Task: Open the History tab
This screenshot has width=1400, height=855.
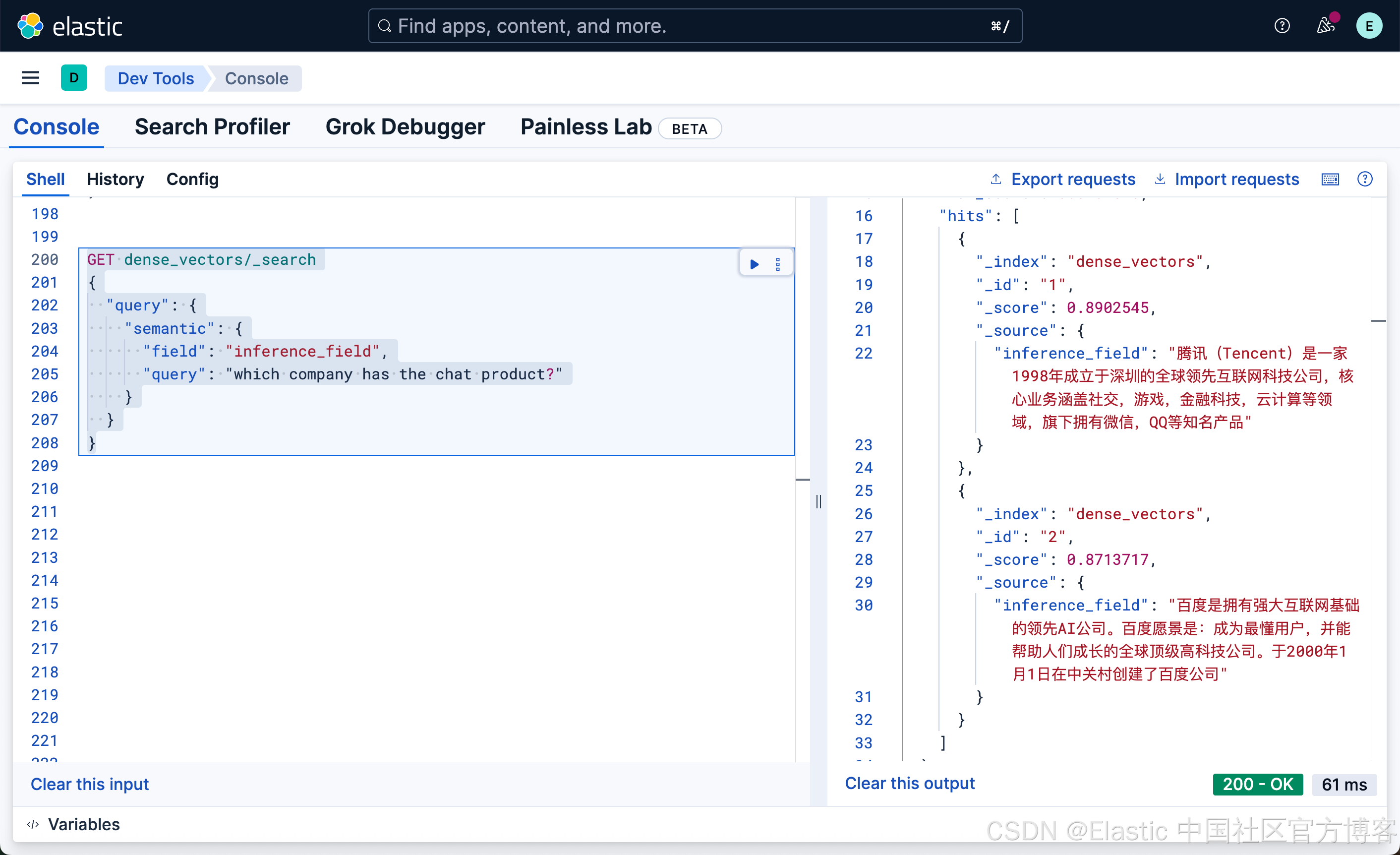Action: (116, 180)
